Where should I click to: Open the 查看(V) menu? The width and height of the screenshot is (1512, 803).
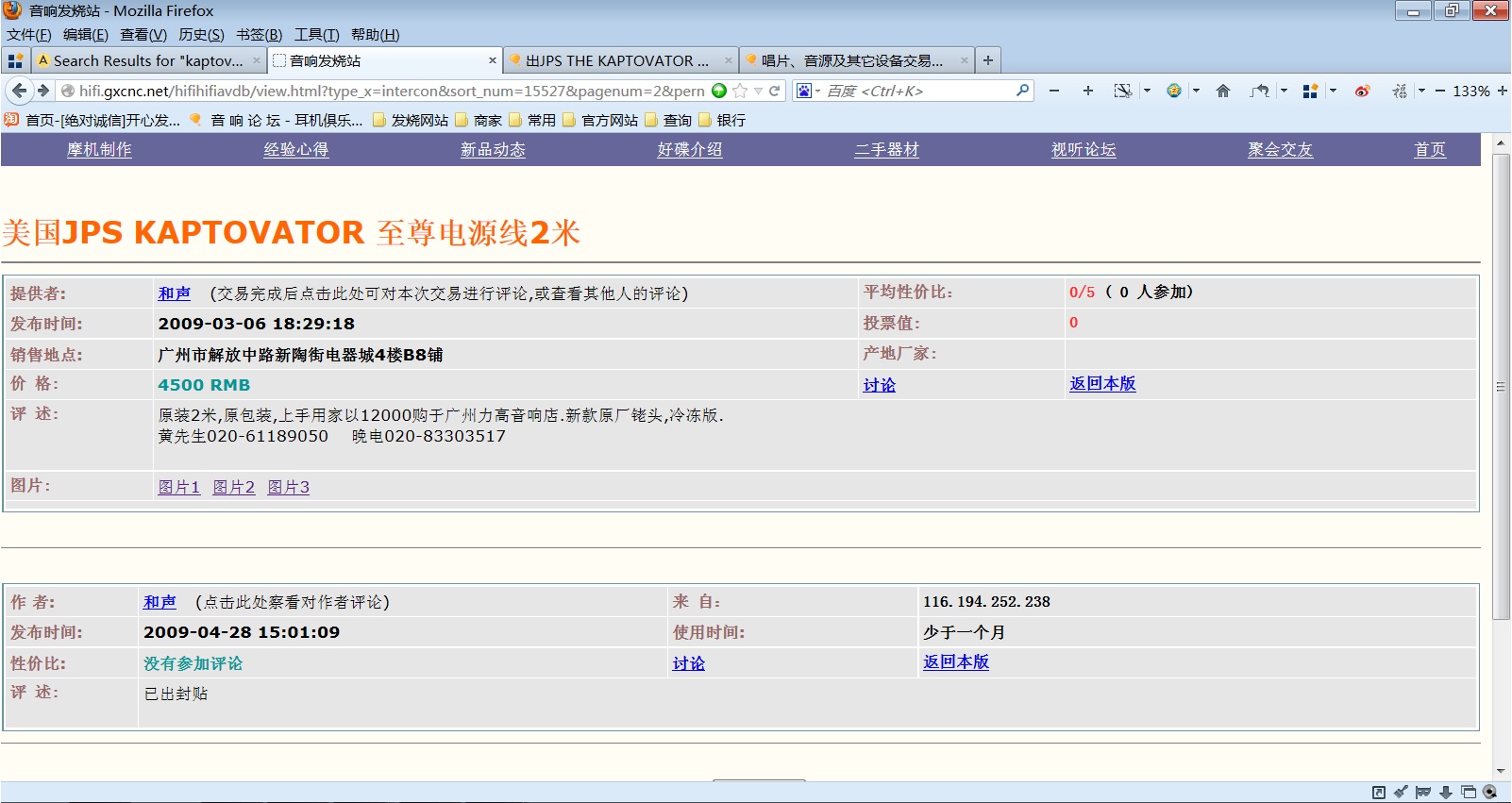pyautogui.click(x=143, y=35)
